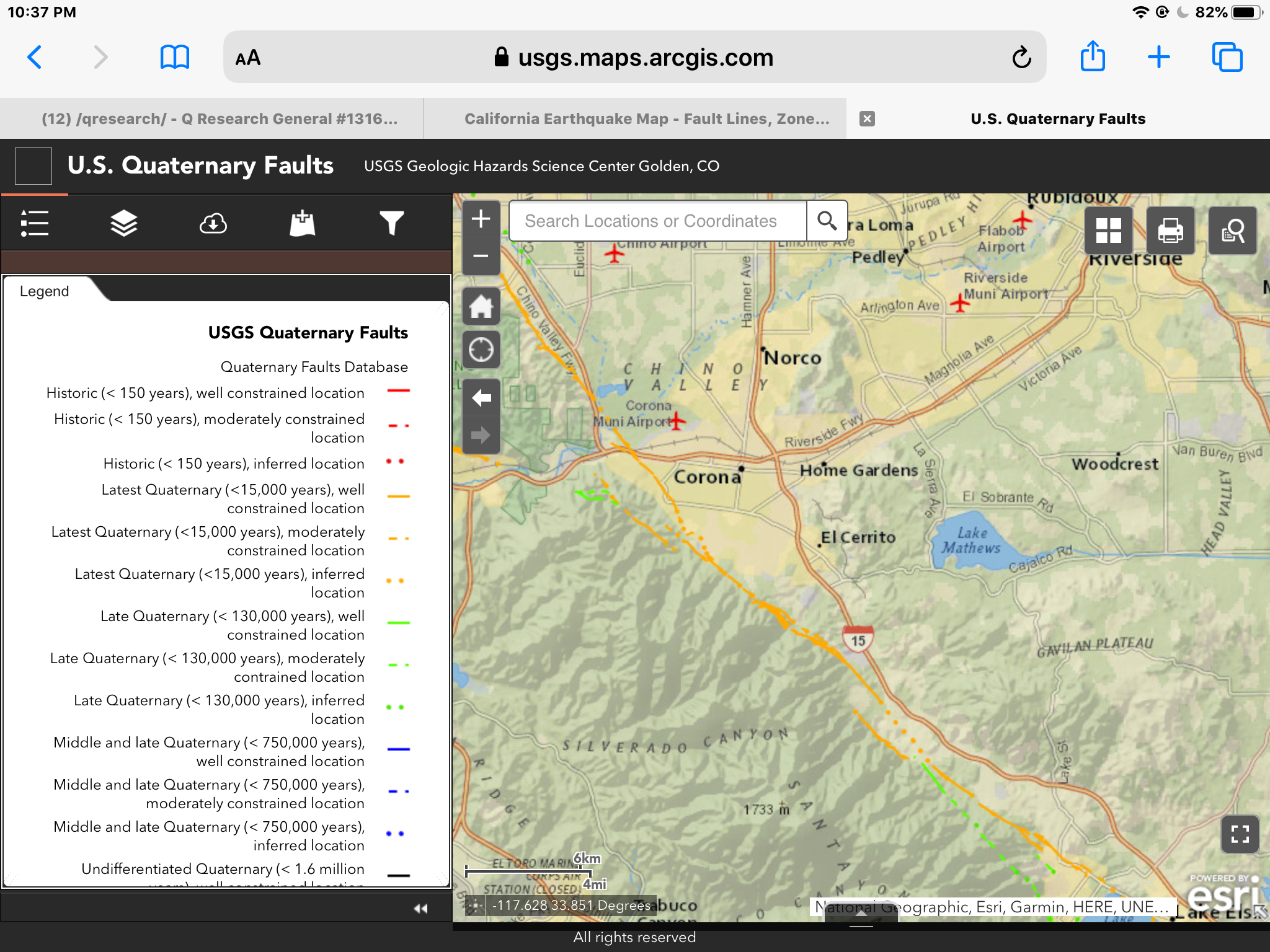1270x952 pixels.
Task: Click the red well constrained Historic swatch
Action: (398, 391)
